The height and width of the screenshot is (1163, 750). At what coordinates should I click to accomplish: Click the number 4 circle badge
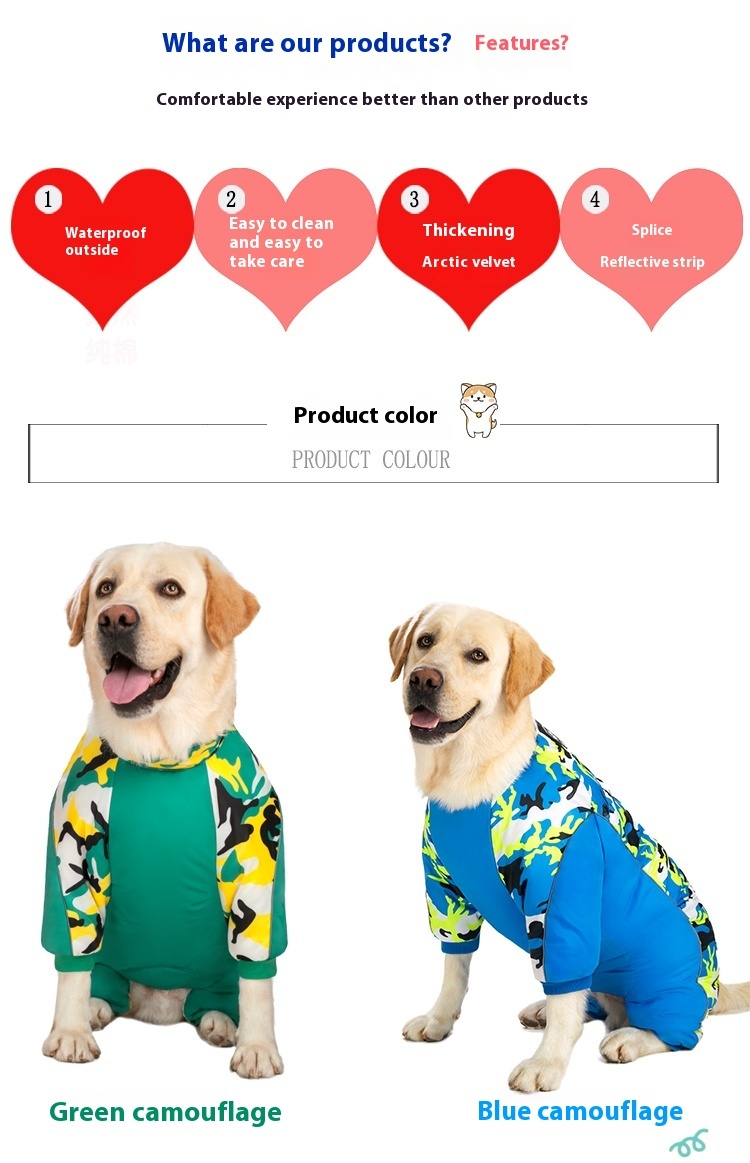595,199
